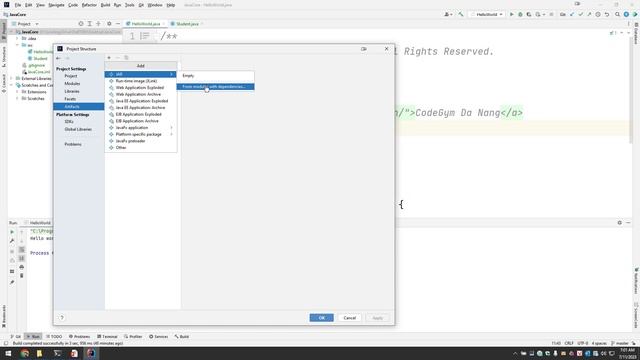Choose the Empty option in JAR submenu
The height and width of the screenshot is (360, 640).
(x=215, y=76)
